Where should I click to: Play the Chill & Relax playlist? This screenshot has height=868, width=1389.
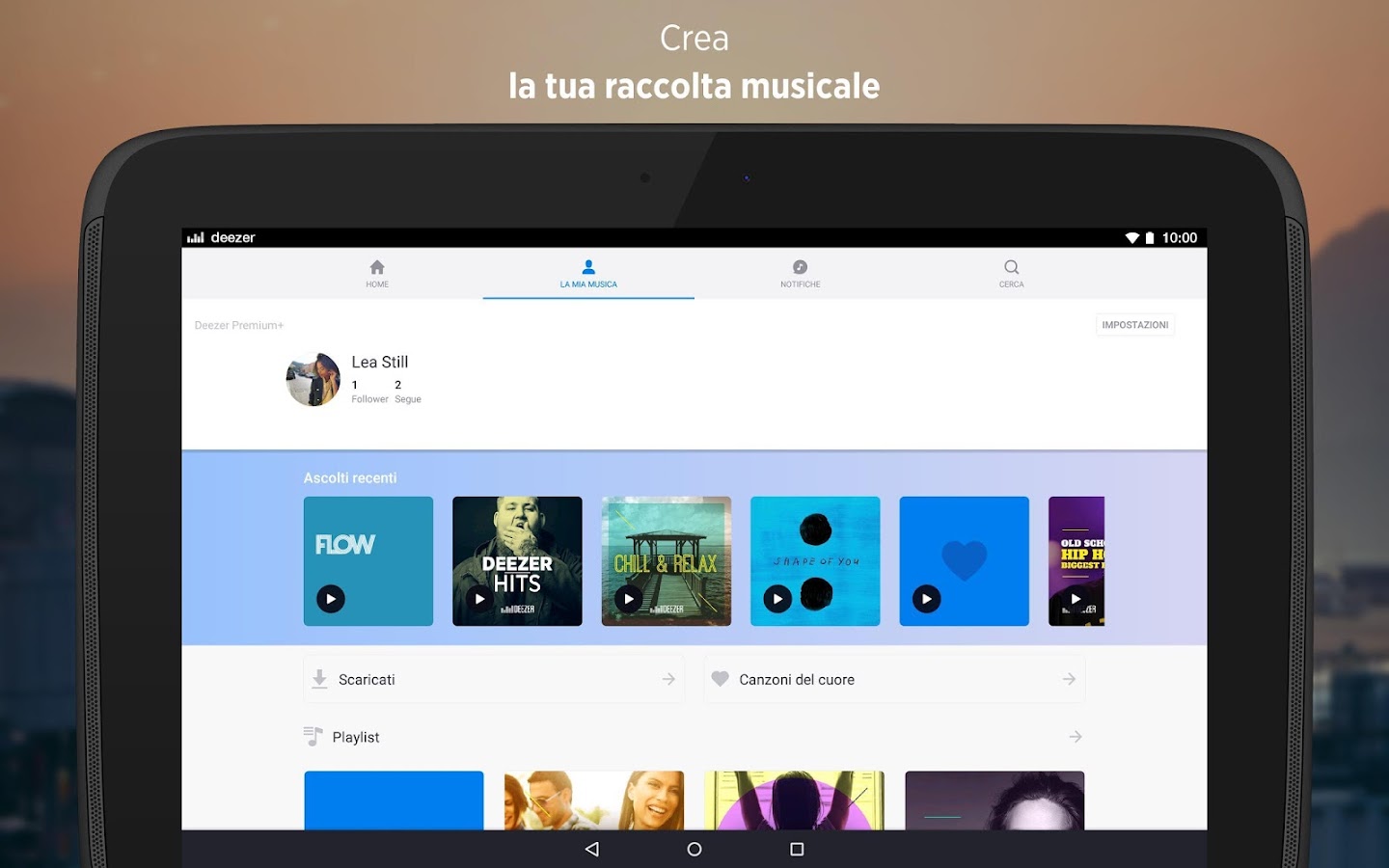click(x=629, y=599)
